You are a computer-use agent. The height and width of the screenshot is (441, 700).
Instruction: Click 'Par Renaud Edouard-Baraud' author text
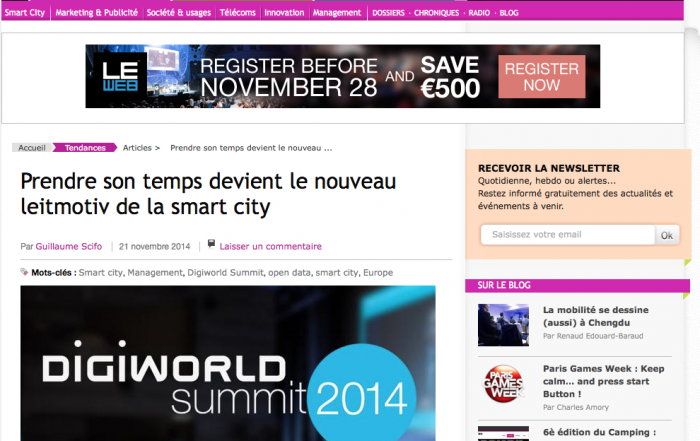[x=593, y=336]
